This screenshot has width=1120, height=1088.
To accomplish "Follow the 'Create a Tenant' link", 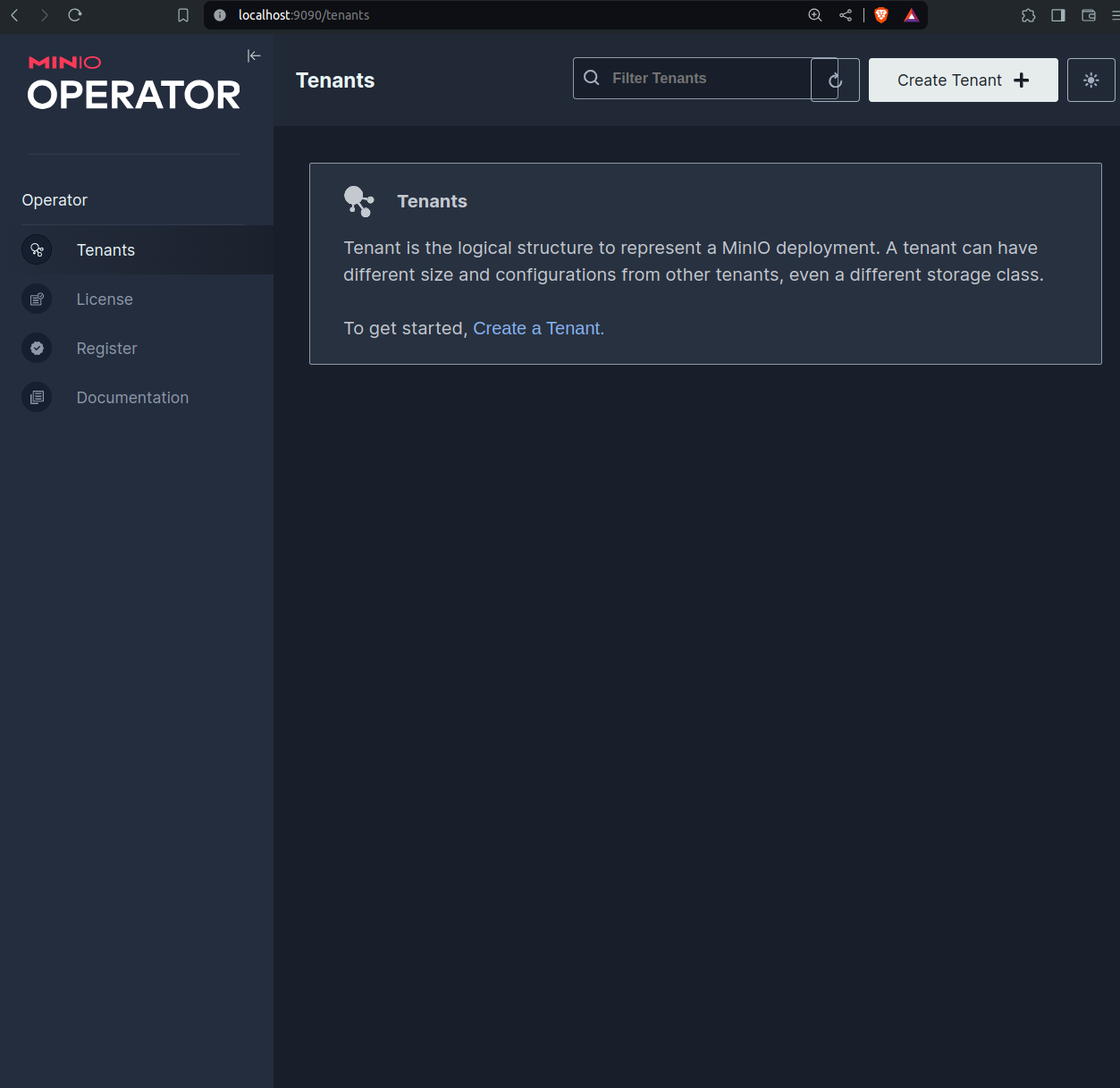I will pos(538,328).
